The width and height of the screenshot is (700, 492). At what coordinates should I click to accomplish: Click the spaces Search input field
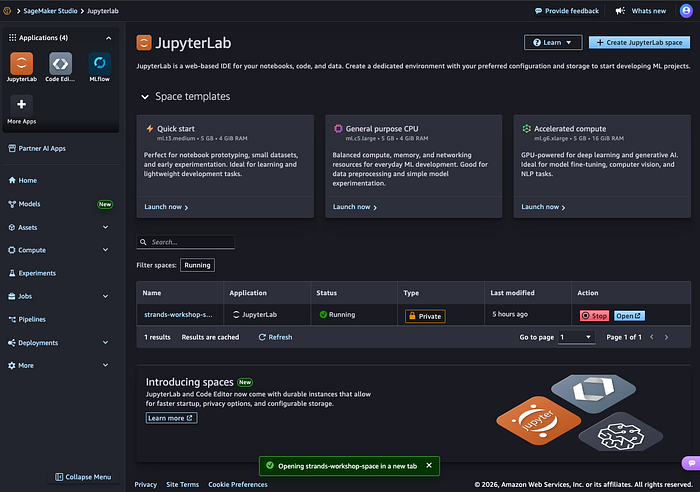[186, 242]
